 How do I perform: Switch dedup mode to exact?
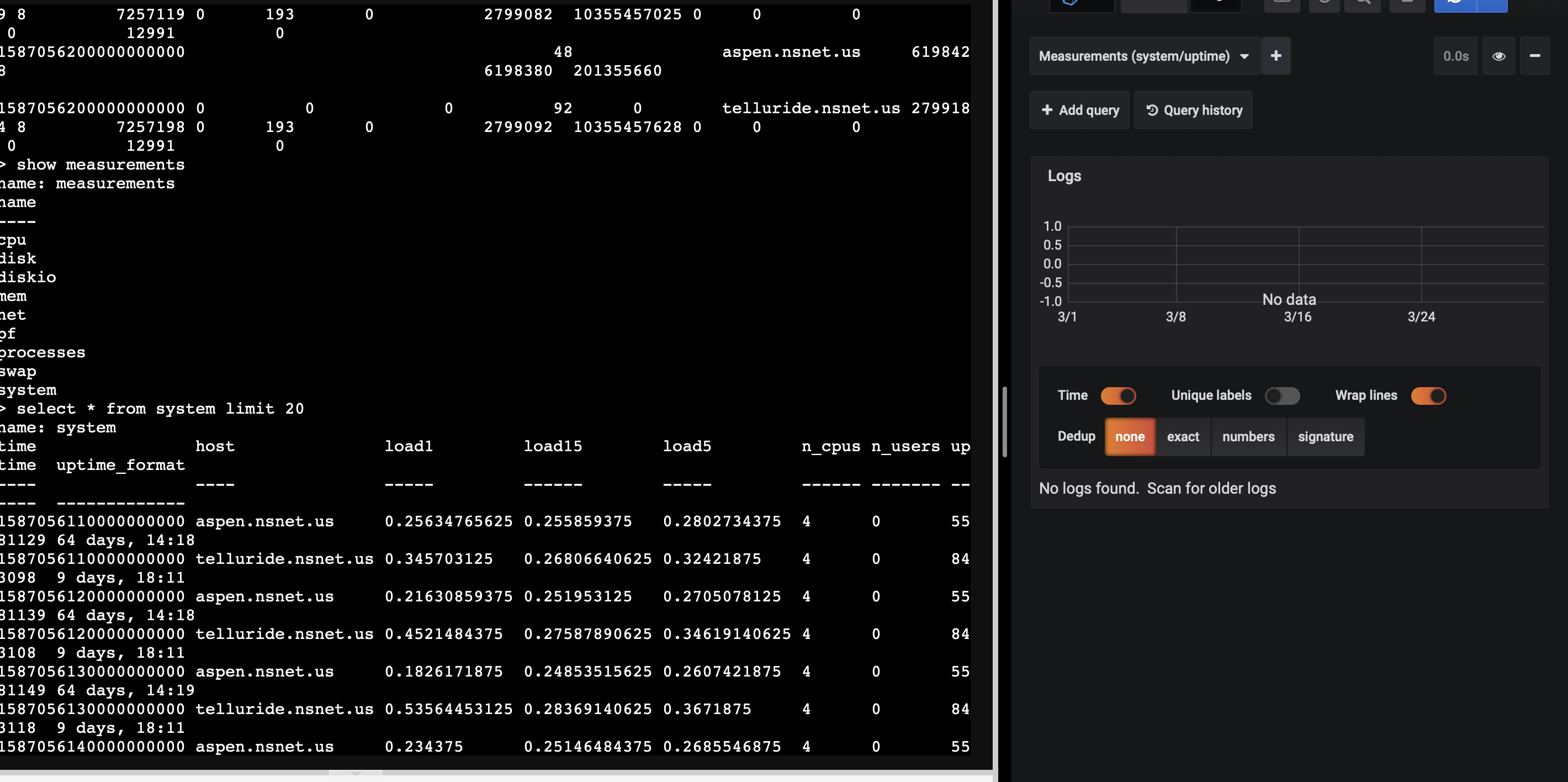(x=1182, y=437)
